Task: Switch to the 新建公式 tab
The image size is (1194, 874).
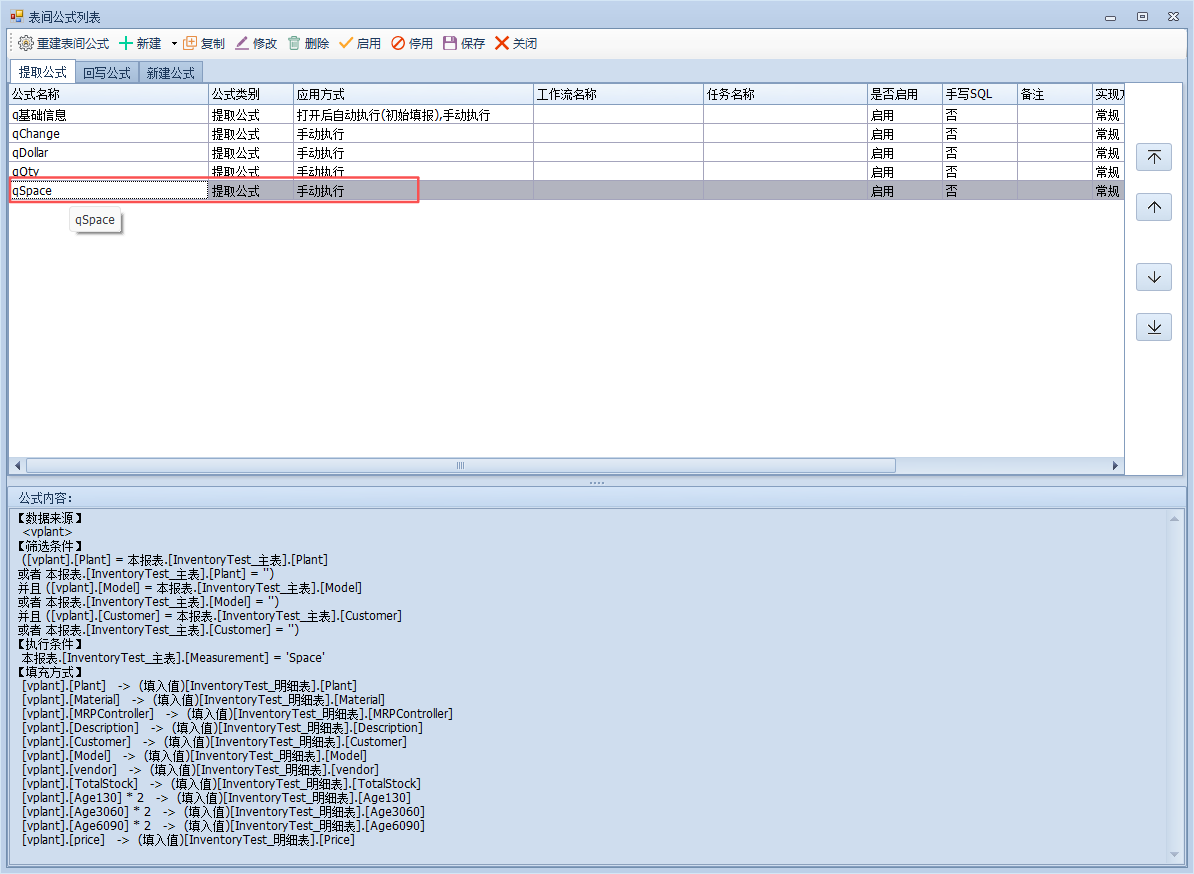Action: tap(171, 73)
